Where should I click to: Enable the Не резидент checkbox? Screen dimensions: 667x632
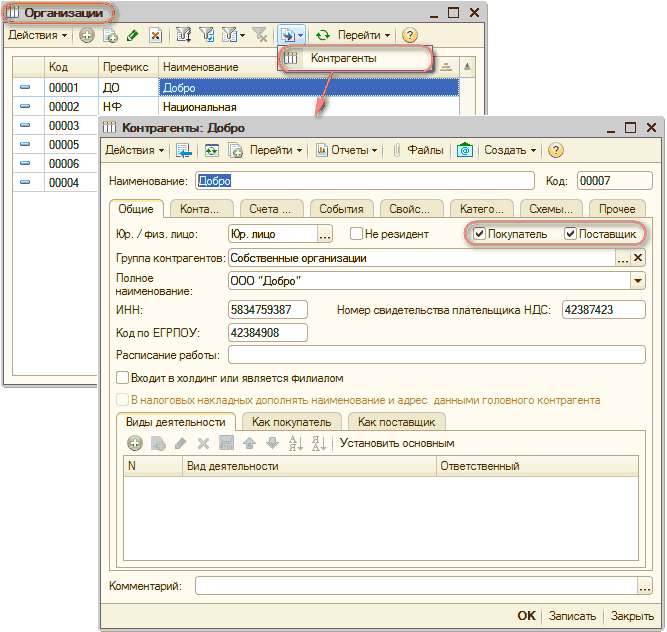(x=356, y=234)
